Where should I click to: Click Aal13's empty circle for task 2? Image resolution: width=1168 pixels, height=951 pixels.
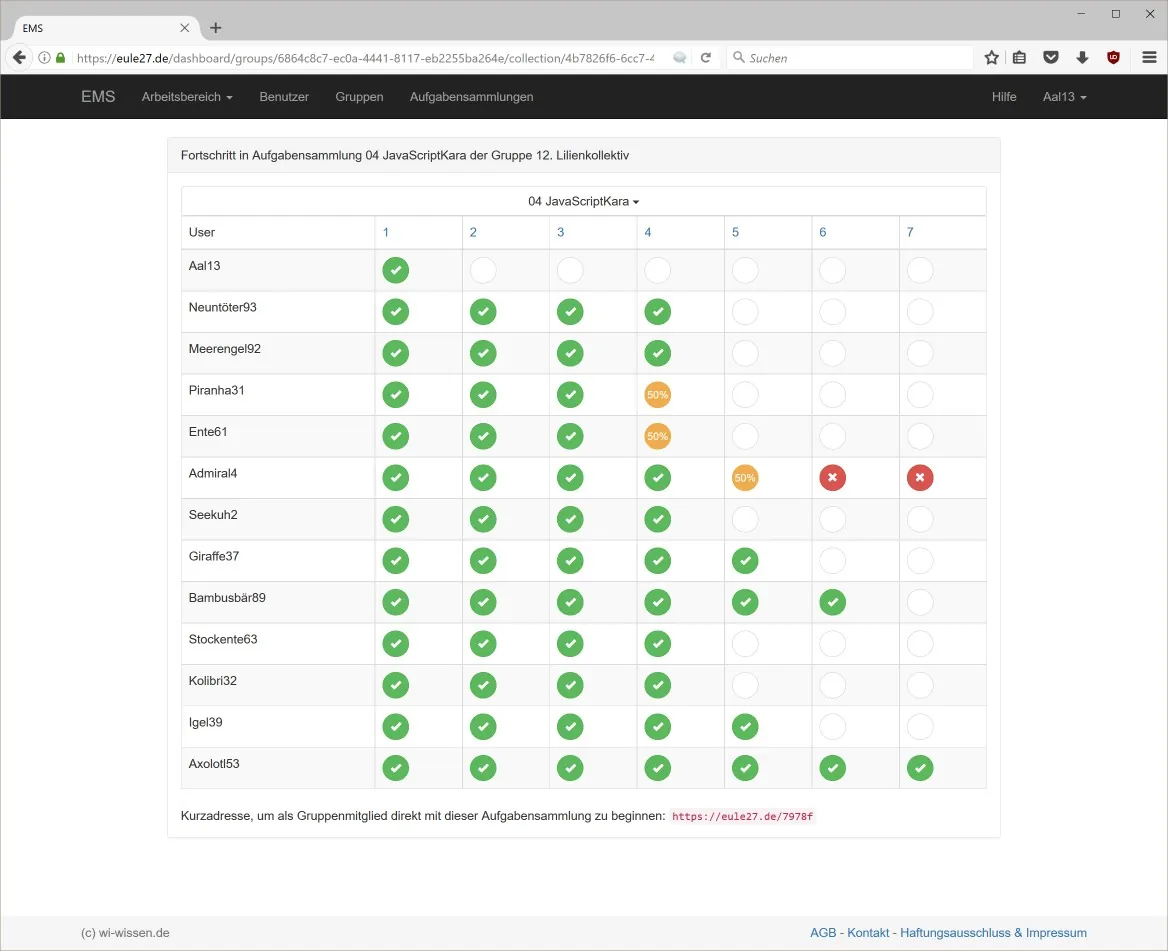pos(483,270)
